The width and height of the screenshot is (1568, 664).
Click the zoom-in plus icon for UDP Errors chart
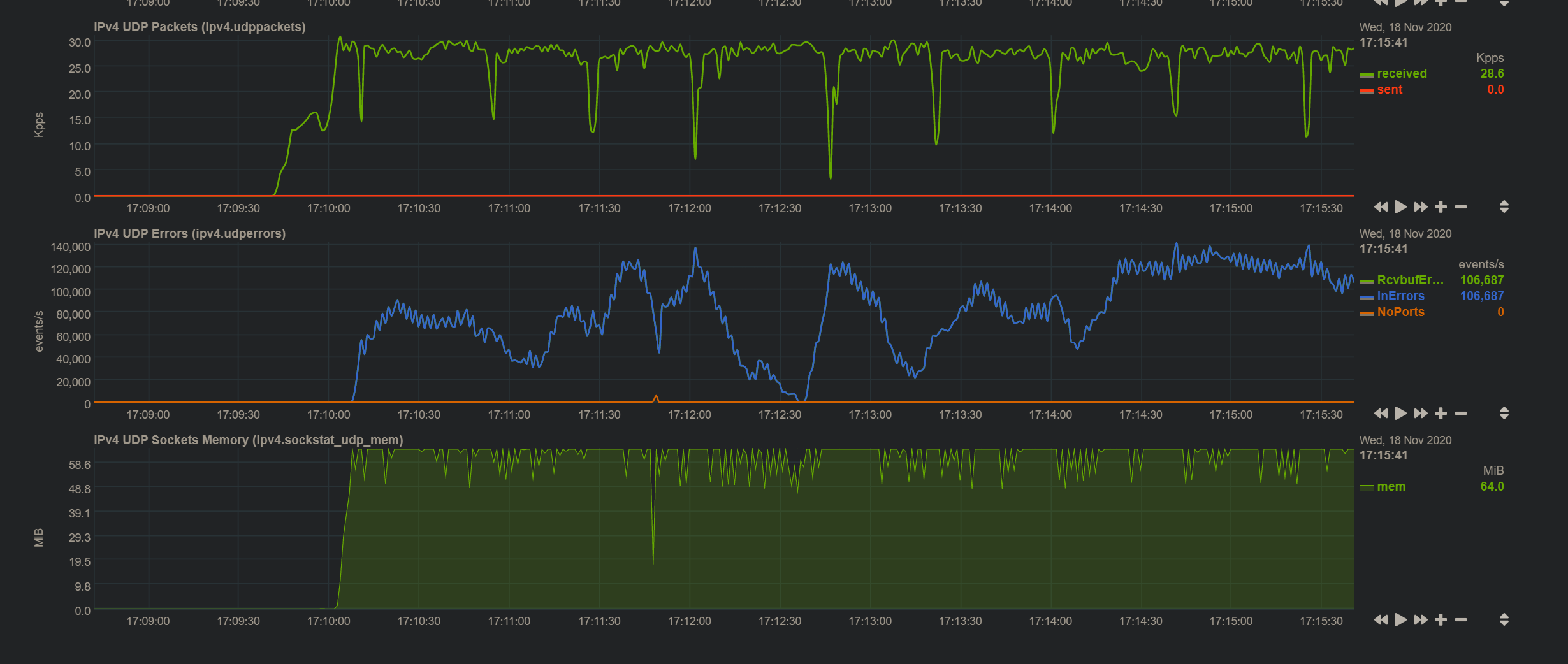click(1442, 414)
